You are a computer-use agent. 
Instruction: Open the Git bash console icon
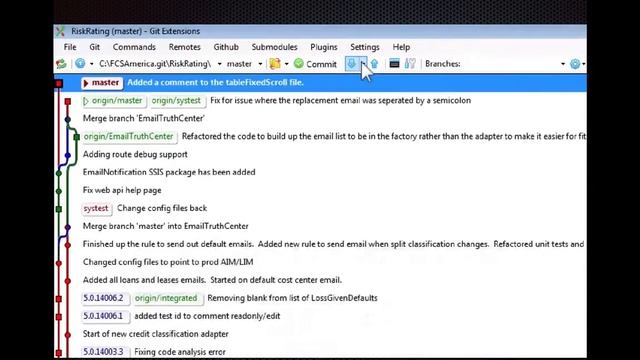(394, 63)
